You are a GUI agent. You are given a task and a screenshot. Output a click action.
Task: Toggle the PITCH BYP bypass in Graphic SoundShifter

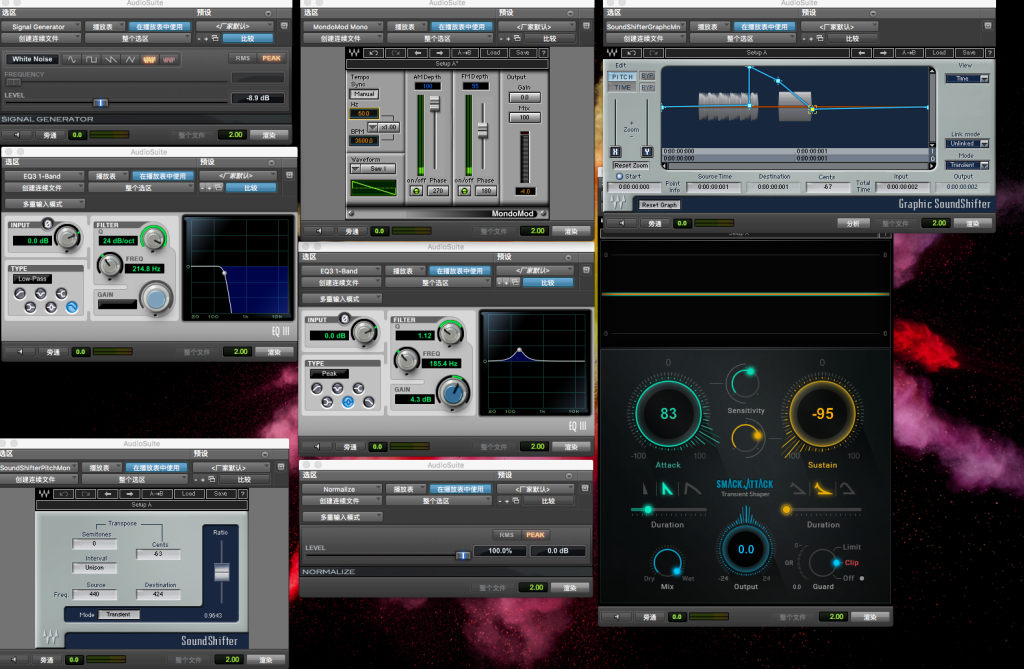click(x=647, y=76)
